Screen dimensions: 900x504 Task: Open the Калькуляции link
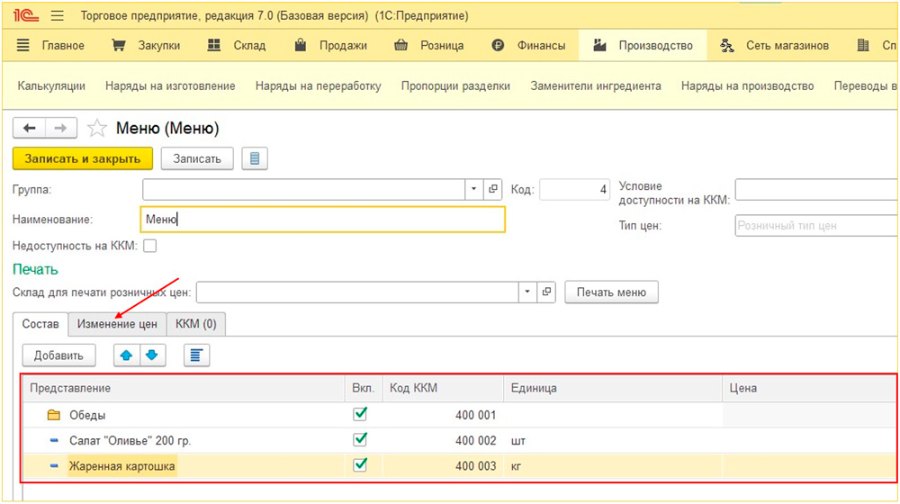(x=51, y=86)
